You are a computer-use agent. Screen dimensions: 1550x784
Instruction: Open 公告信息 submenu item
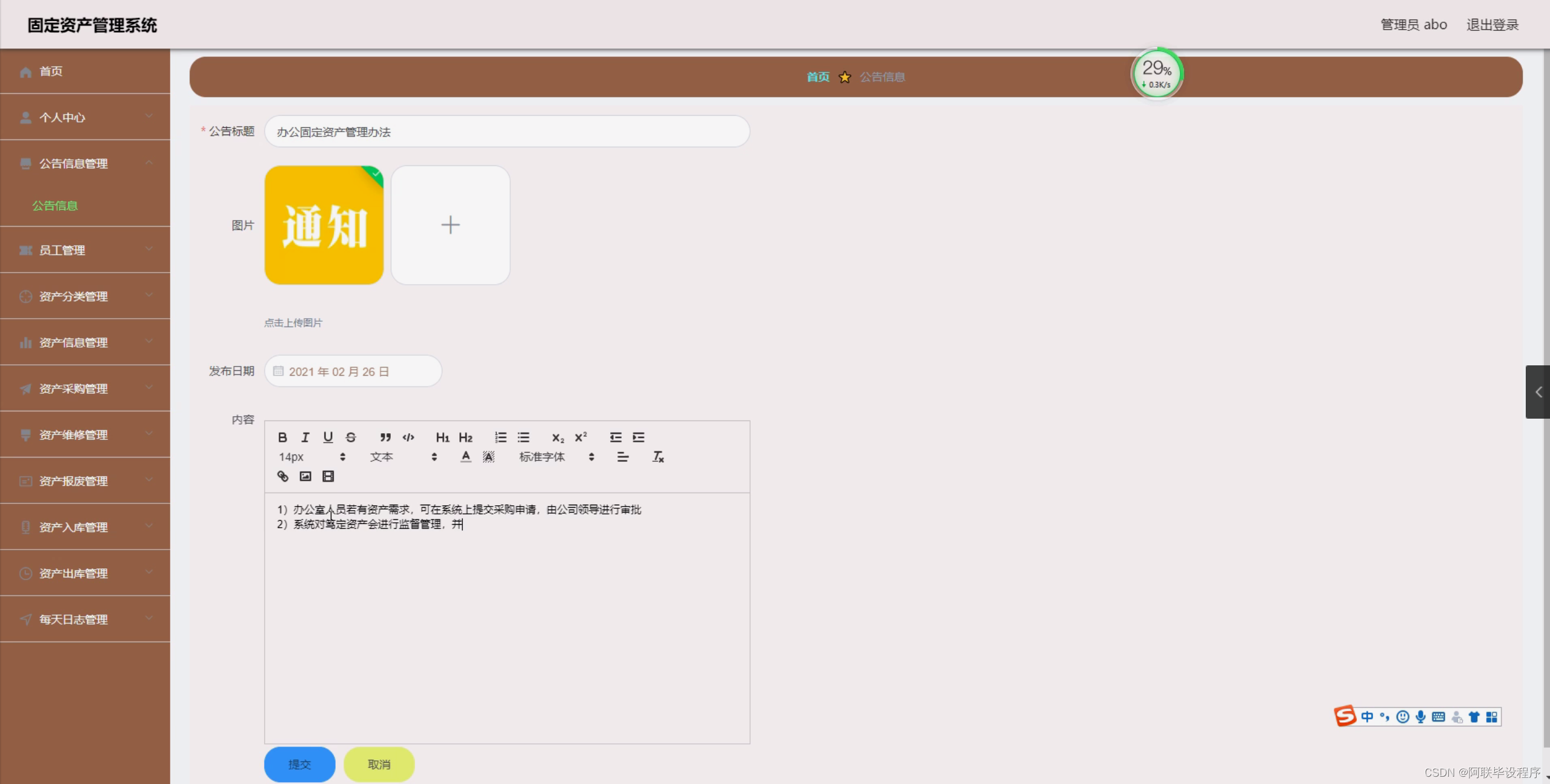point(55,206)
